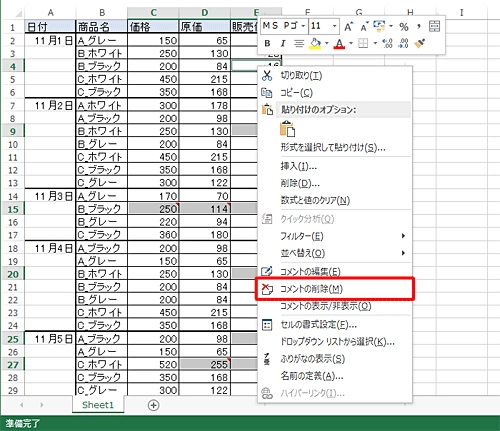Viewport: 500px width, 431px height.
Task: Select the 11月5日 date cell
Action: click(50, 339)
